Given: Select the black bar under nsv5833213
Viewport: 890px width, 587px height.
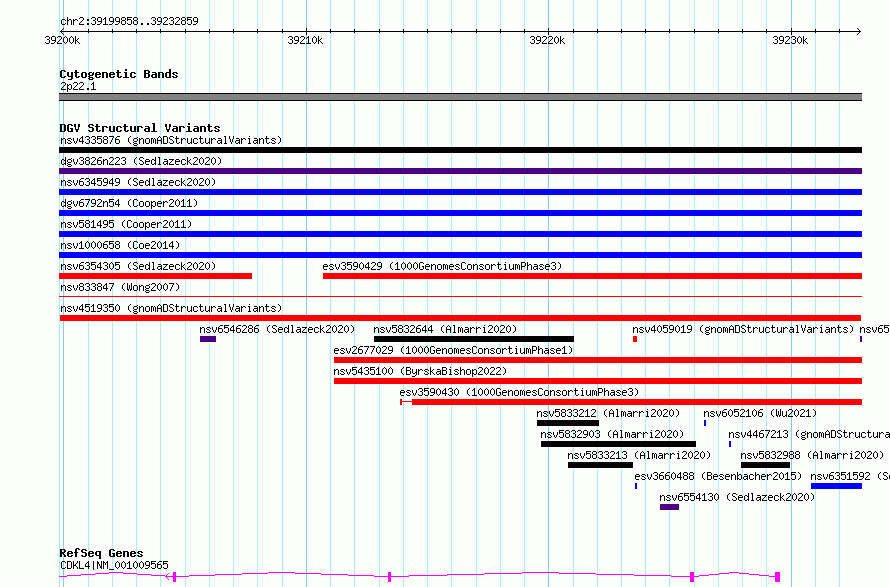Looking at the screenshot, I should [601, 466].
